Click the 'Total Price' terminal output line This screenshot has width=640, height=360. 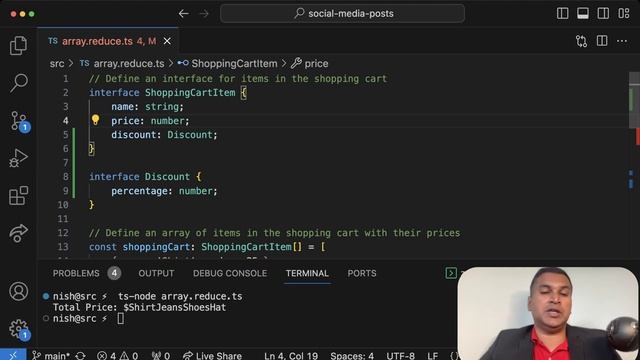[139, 307]
